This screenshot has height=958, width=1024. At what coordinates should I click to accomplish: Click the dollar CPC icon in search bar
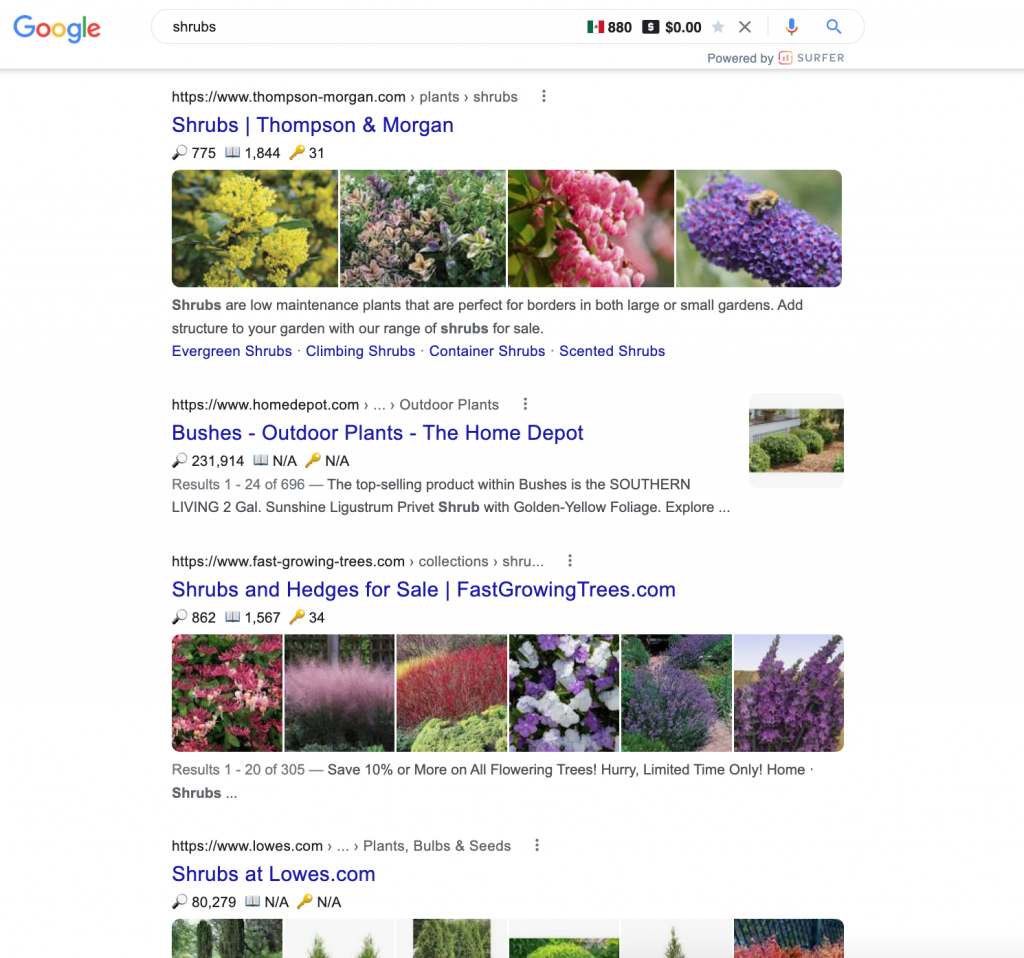650,27
